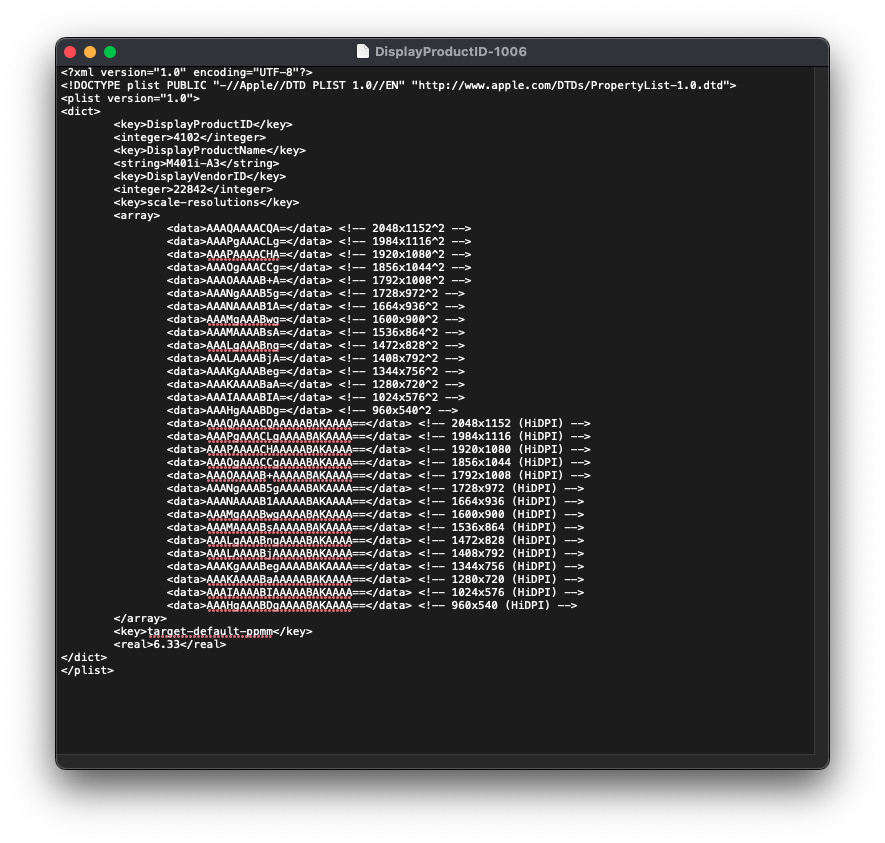
Task: Minimize the window with the yellow button
Action: 90,52
